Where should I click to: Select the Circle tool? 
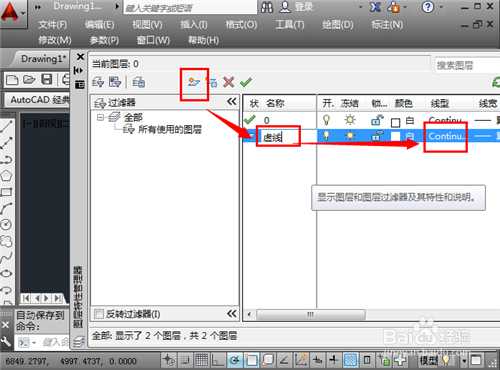[7, 225]
